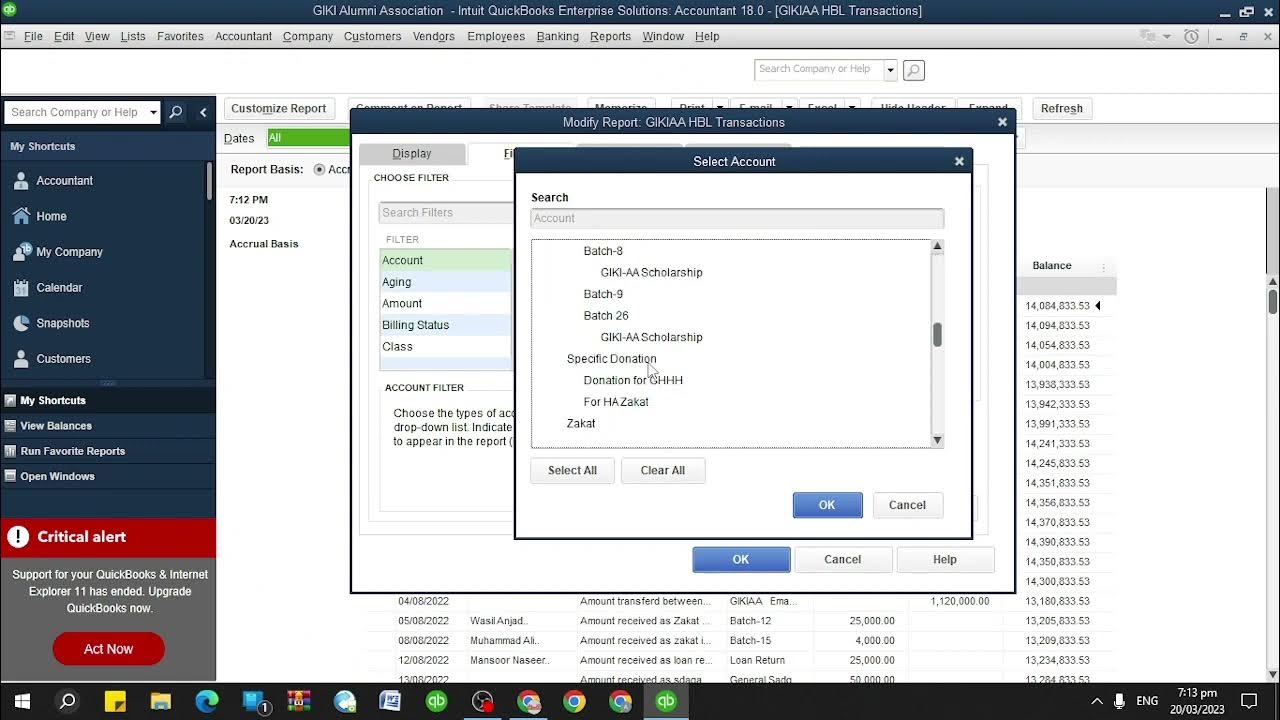
Task: Open the Banking menu
Action: click(557, 36)
